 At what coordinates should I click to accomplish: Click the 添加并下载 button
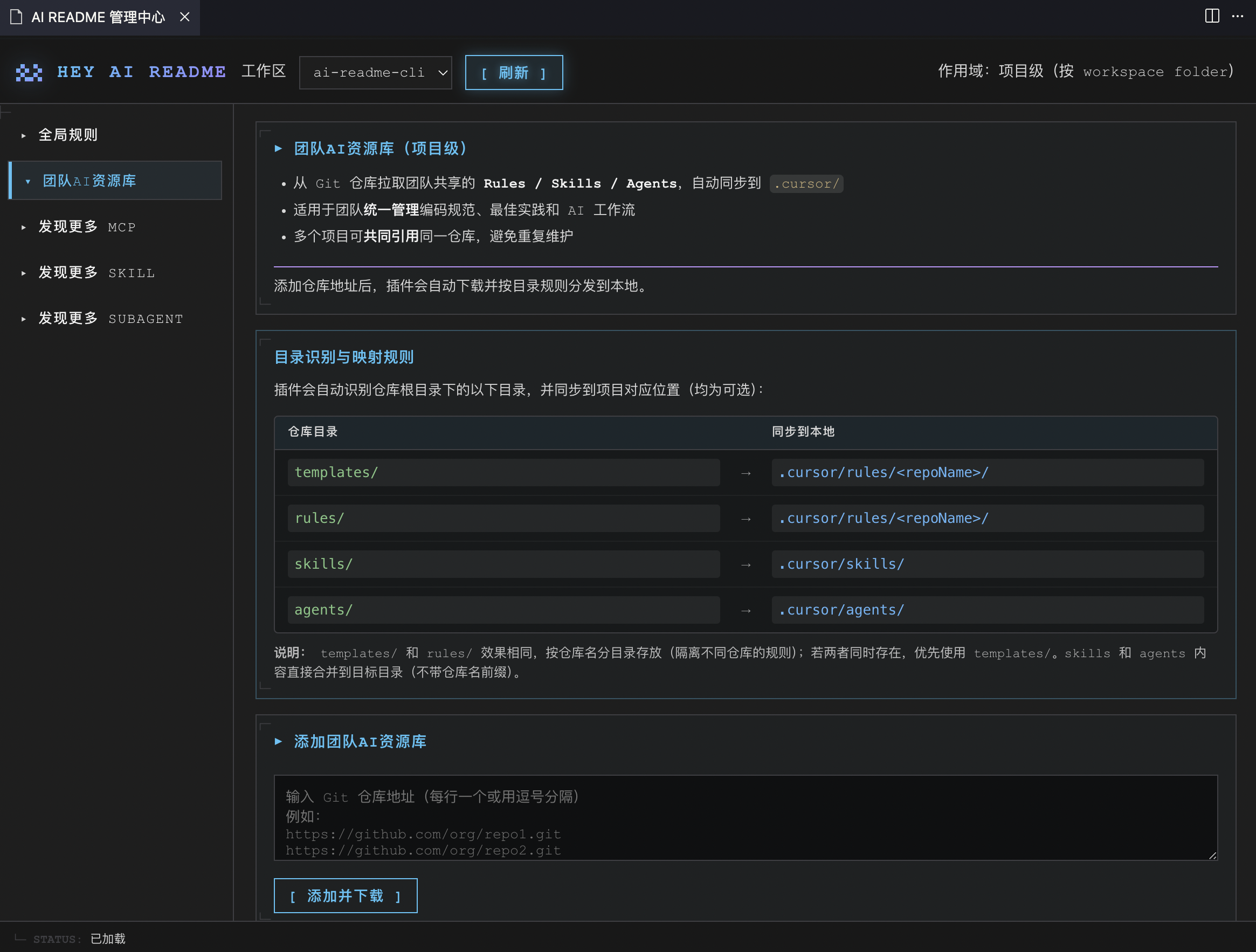click(345, 896)
